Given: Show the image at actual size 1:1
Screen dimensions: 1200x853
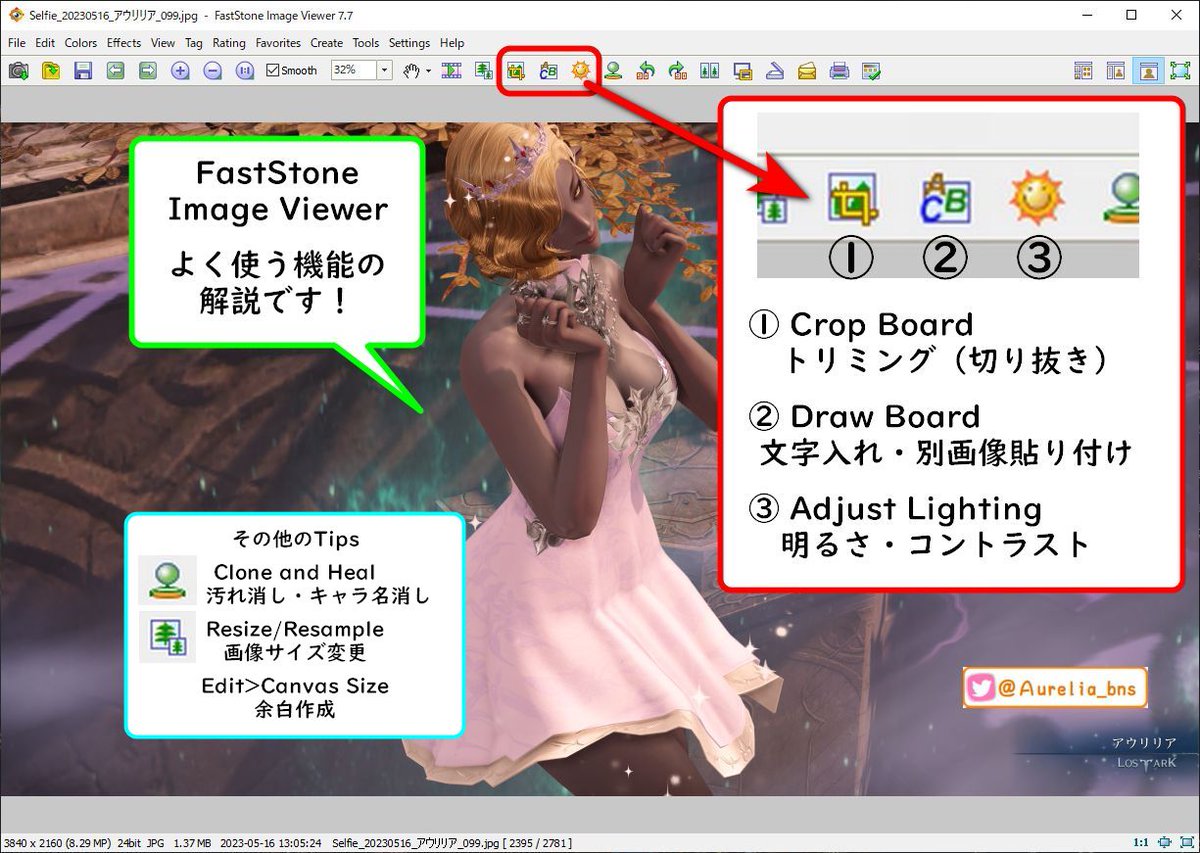Looking at the screenshot, I should click(245, 70).
